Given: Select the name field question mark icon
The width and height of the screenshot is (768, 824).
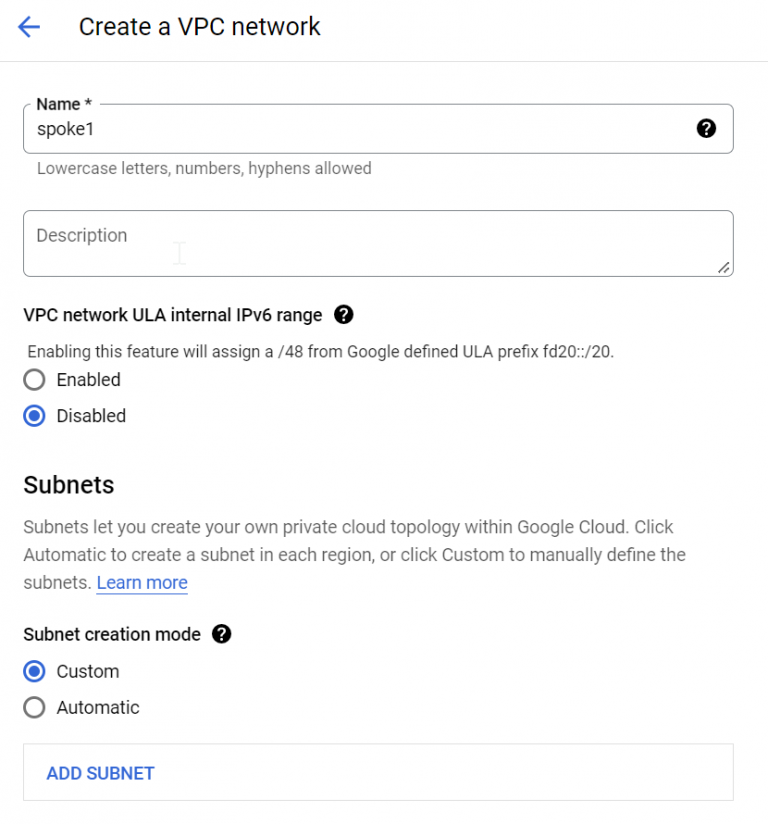Looking at the screenshot, I should point(707,128).
